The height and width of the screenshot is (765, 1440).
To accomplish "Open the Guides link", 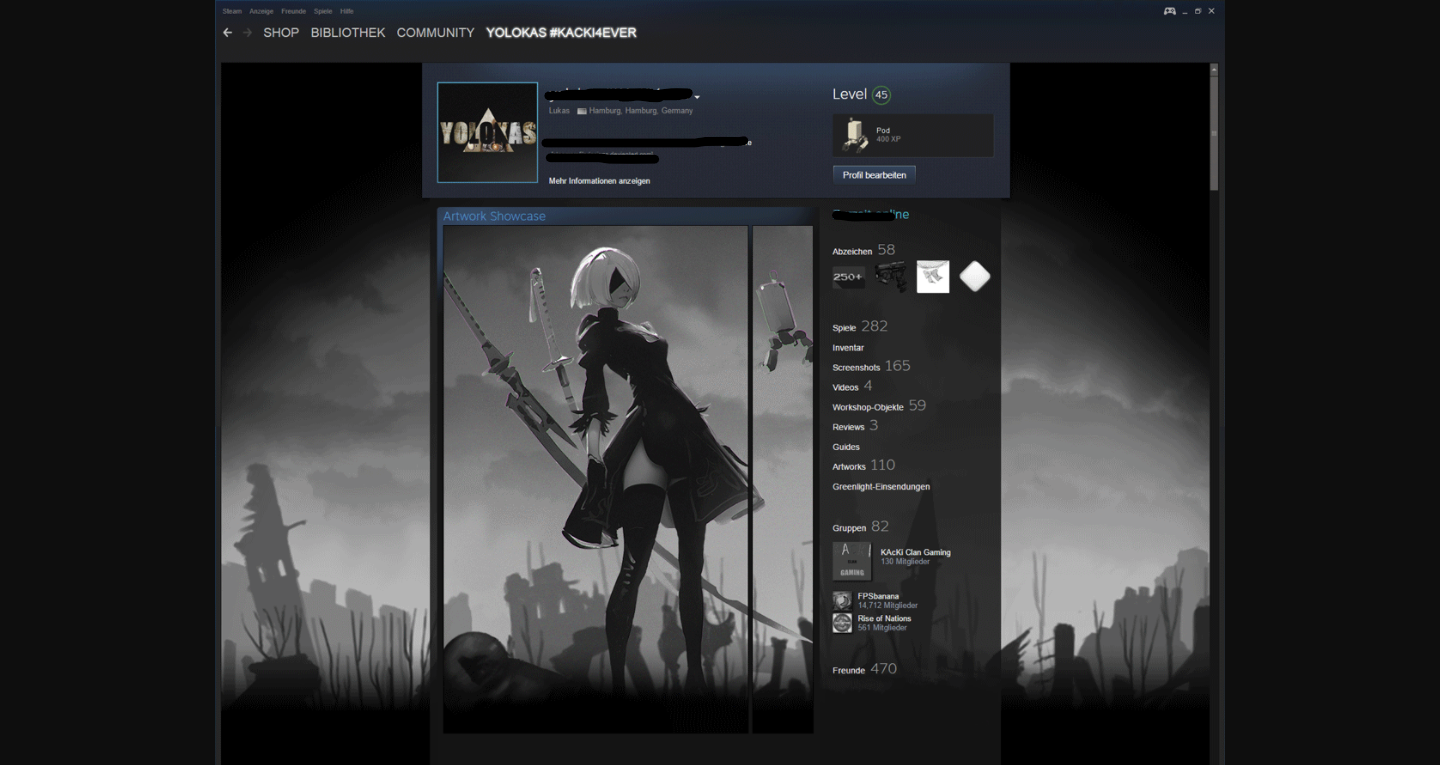I will 846,447.
